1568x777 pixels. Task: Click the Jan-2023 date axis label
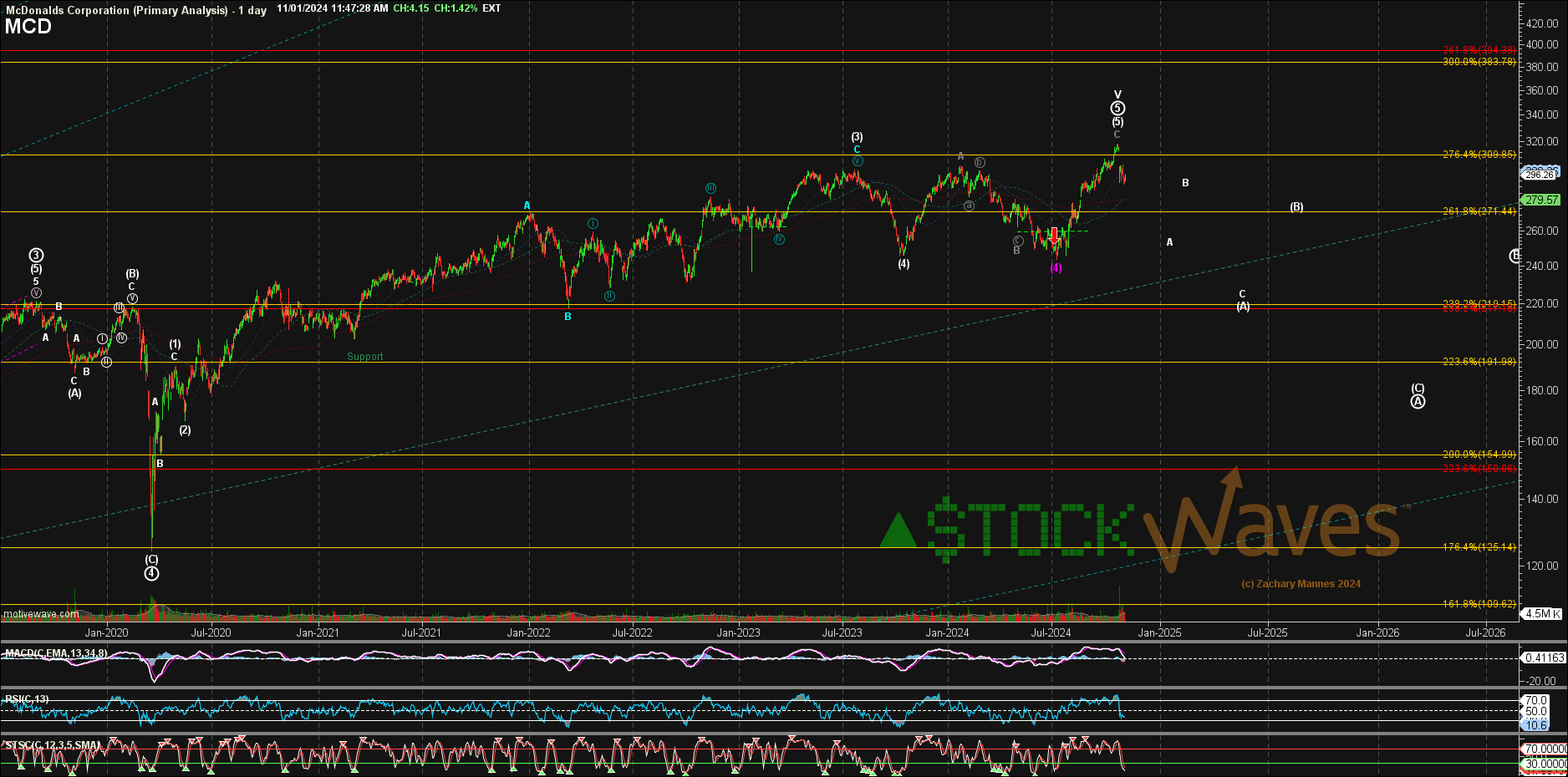[738, 632]
